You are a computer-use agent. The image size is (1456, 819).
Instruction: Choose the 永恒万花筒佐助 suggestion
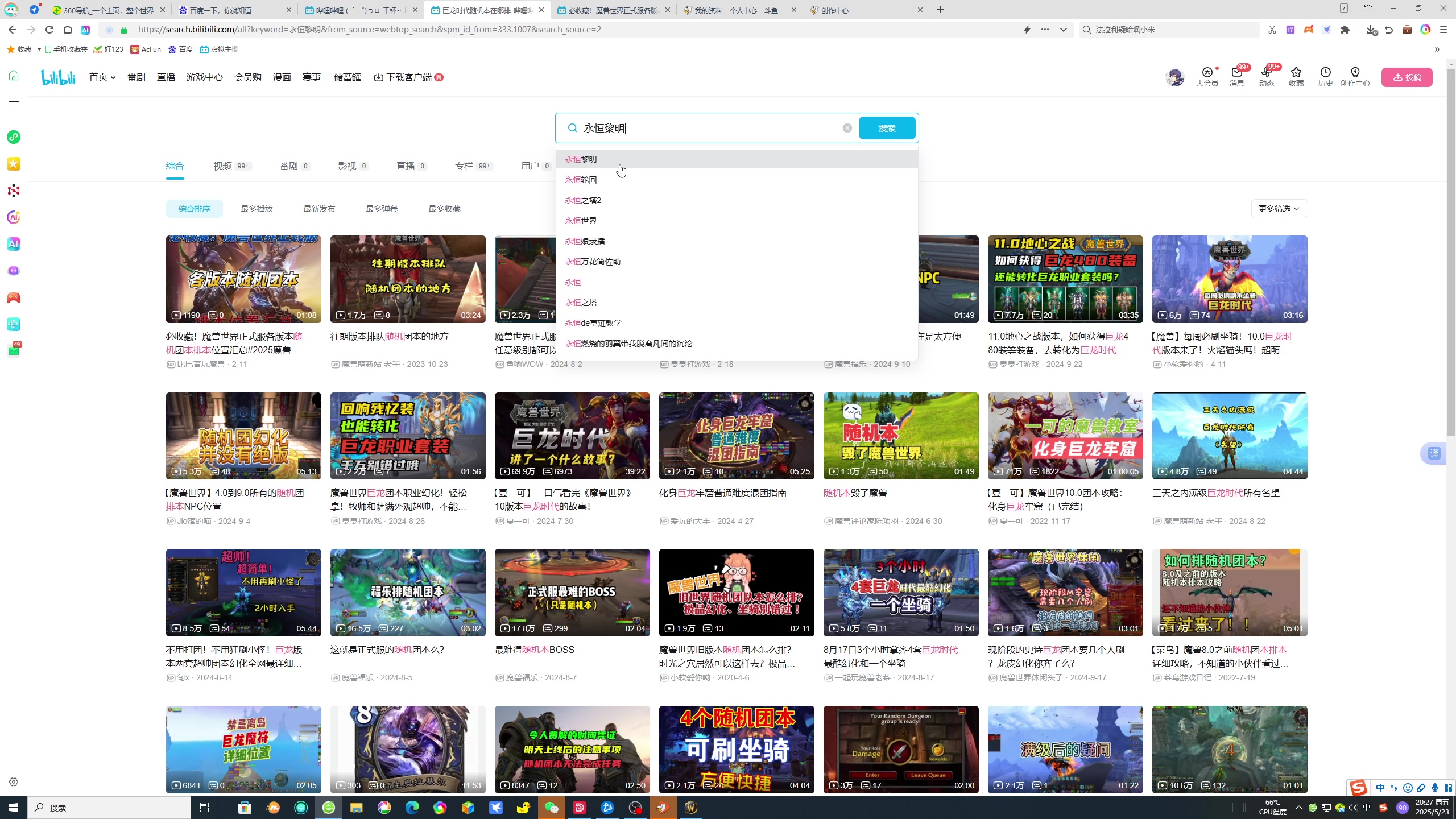(x=737, y=262)
